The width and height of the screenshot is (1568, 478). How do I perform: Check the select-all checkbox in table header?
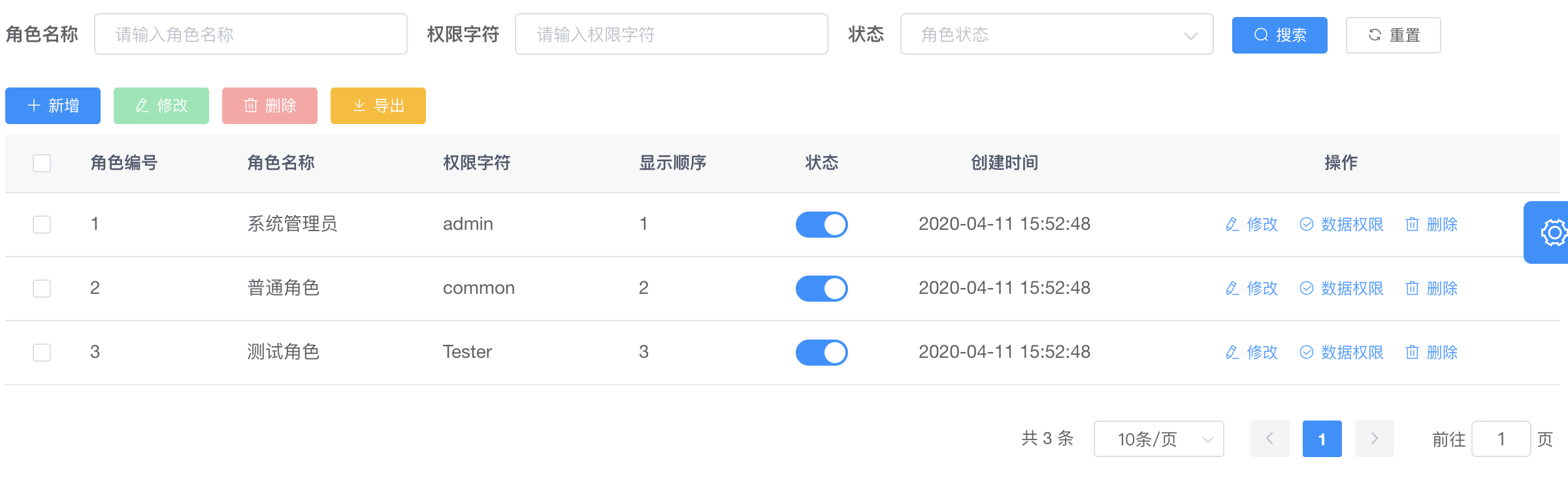tap(42, 163)
